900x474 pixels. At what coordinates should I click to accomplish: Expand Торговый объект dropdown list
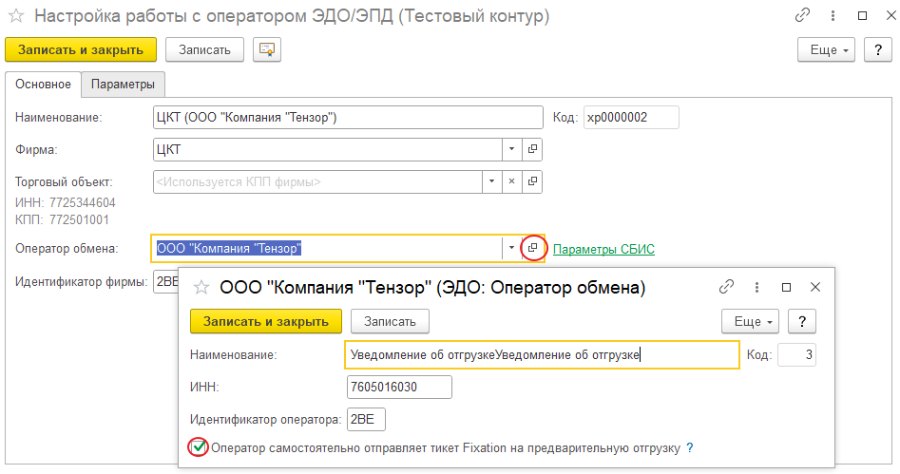491,181
